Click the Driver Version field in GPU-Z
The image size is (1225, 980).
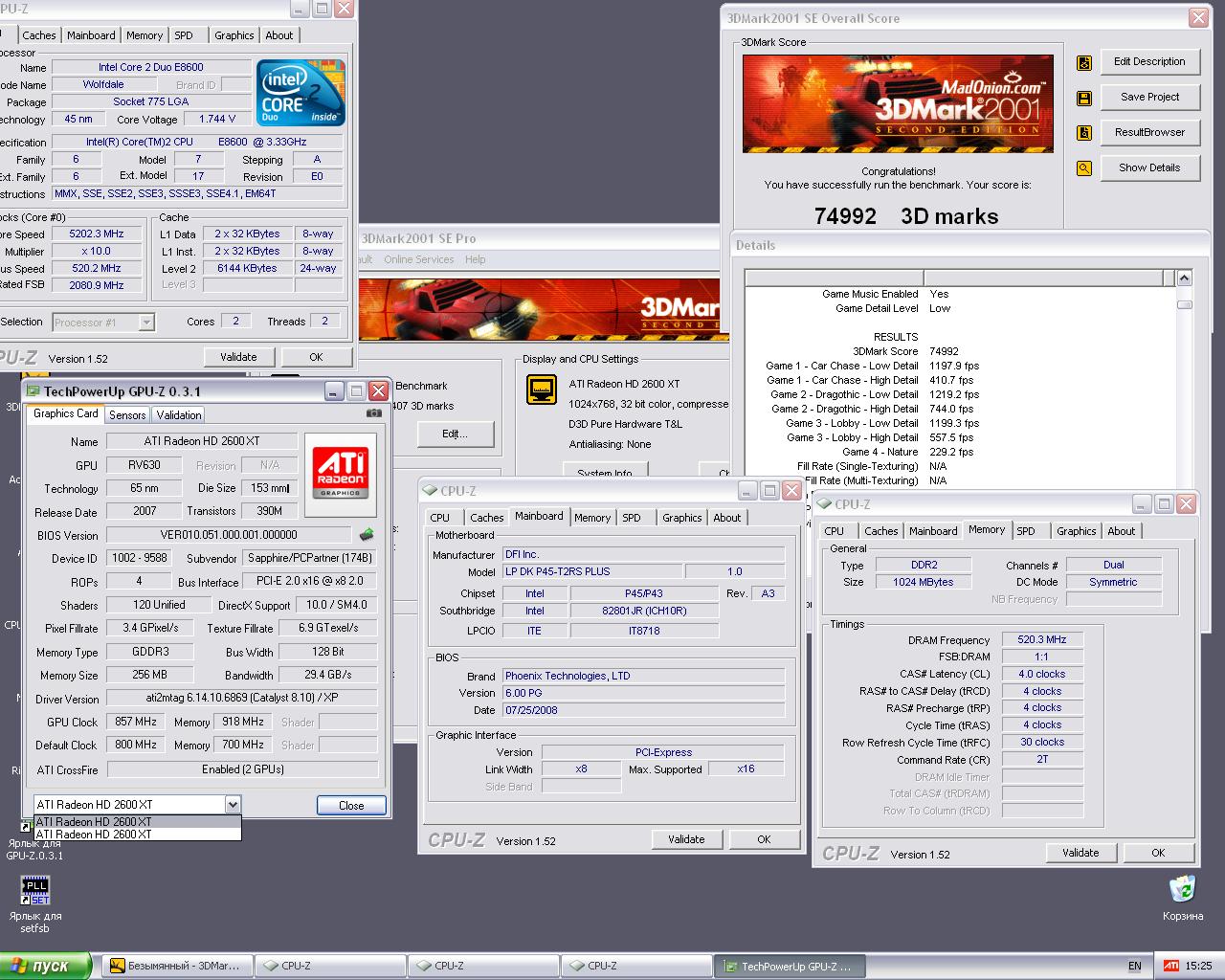[x=242, y=699]
